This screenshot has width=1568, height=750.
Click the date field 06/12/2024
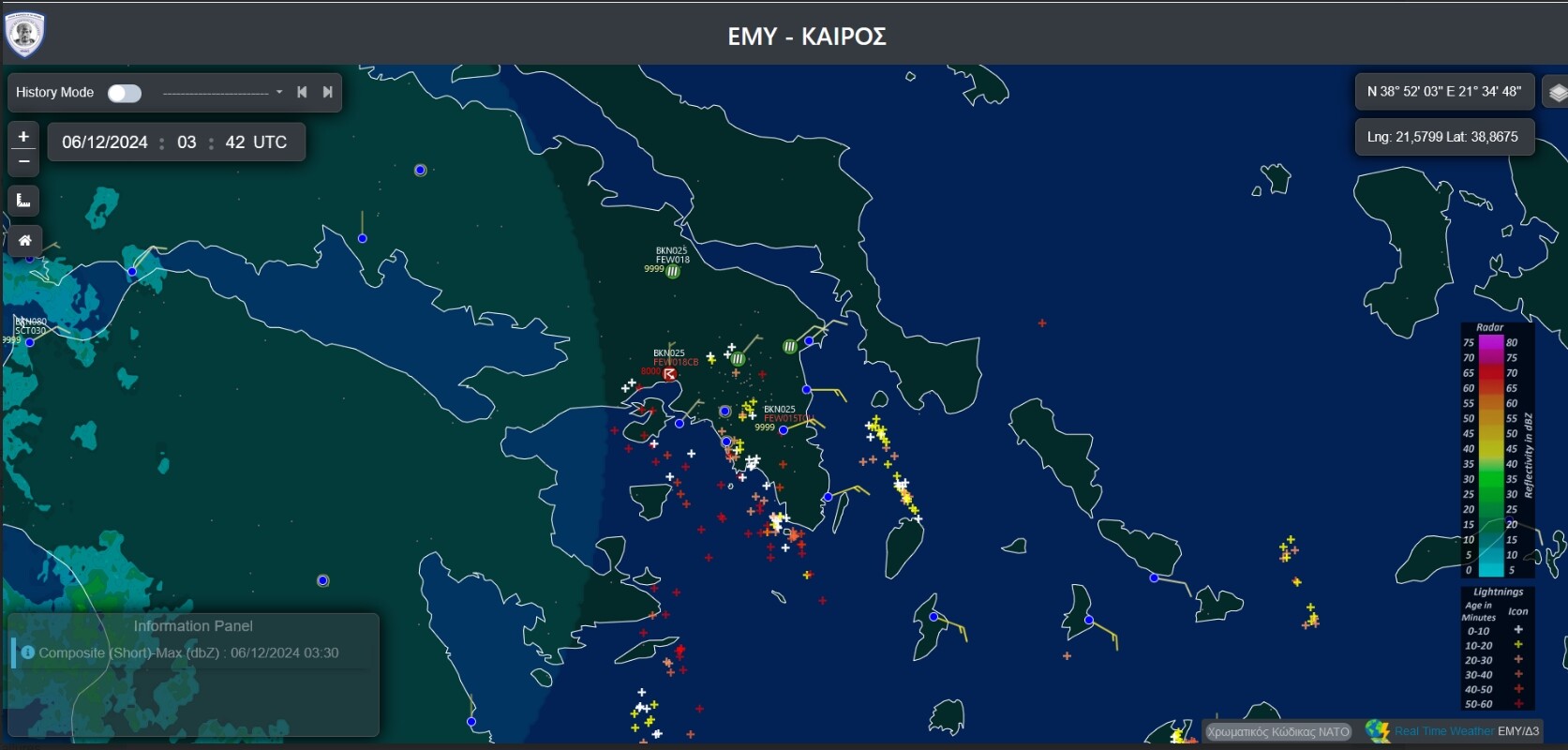pyautogui.click(x=105, y=142)
